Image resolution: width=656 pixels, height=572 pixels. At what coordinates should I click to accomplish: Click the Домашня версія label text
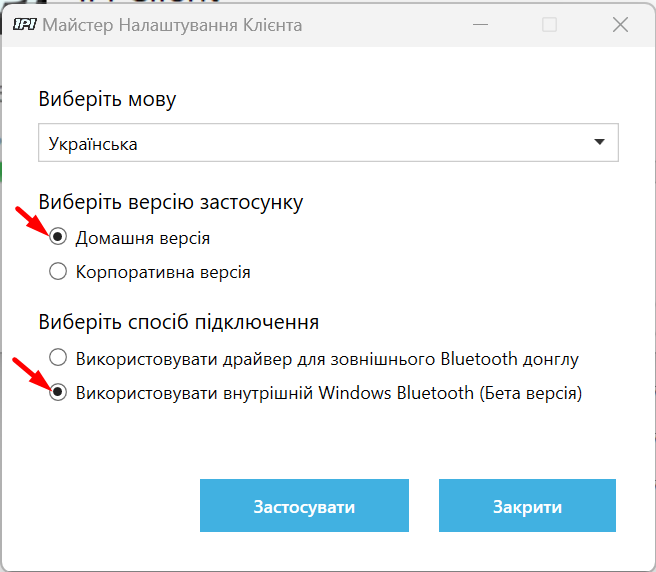[143, 238]
